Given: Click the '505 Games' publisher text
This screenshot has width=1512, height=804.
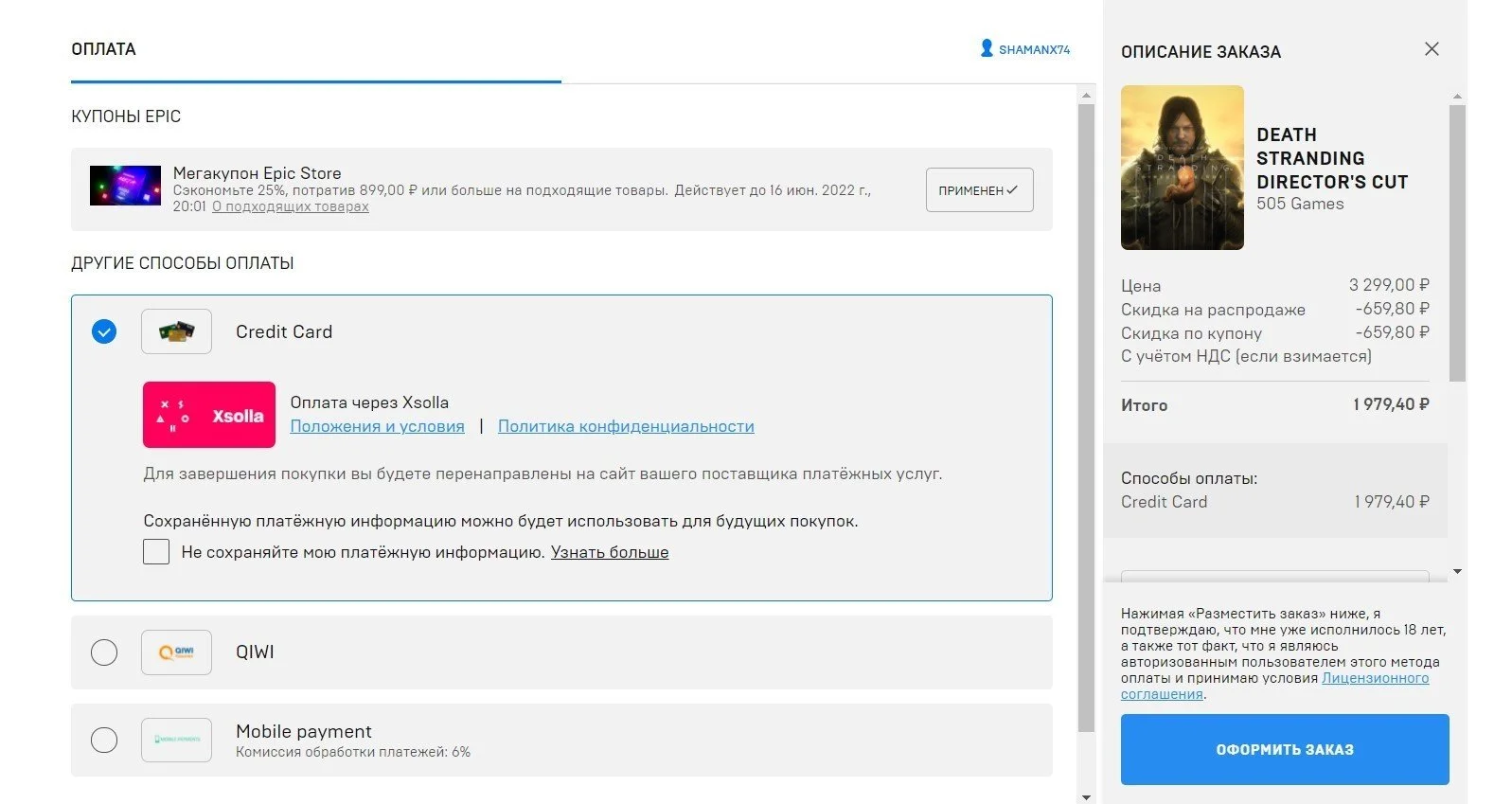Looking at the screenshot, I should tap(1300, 204).
